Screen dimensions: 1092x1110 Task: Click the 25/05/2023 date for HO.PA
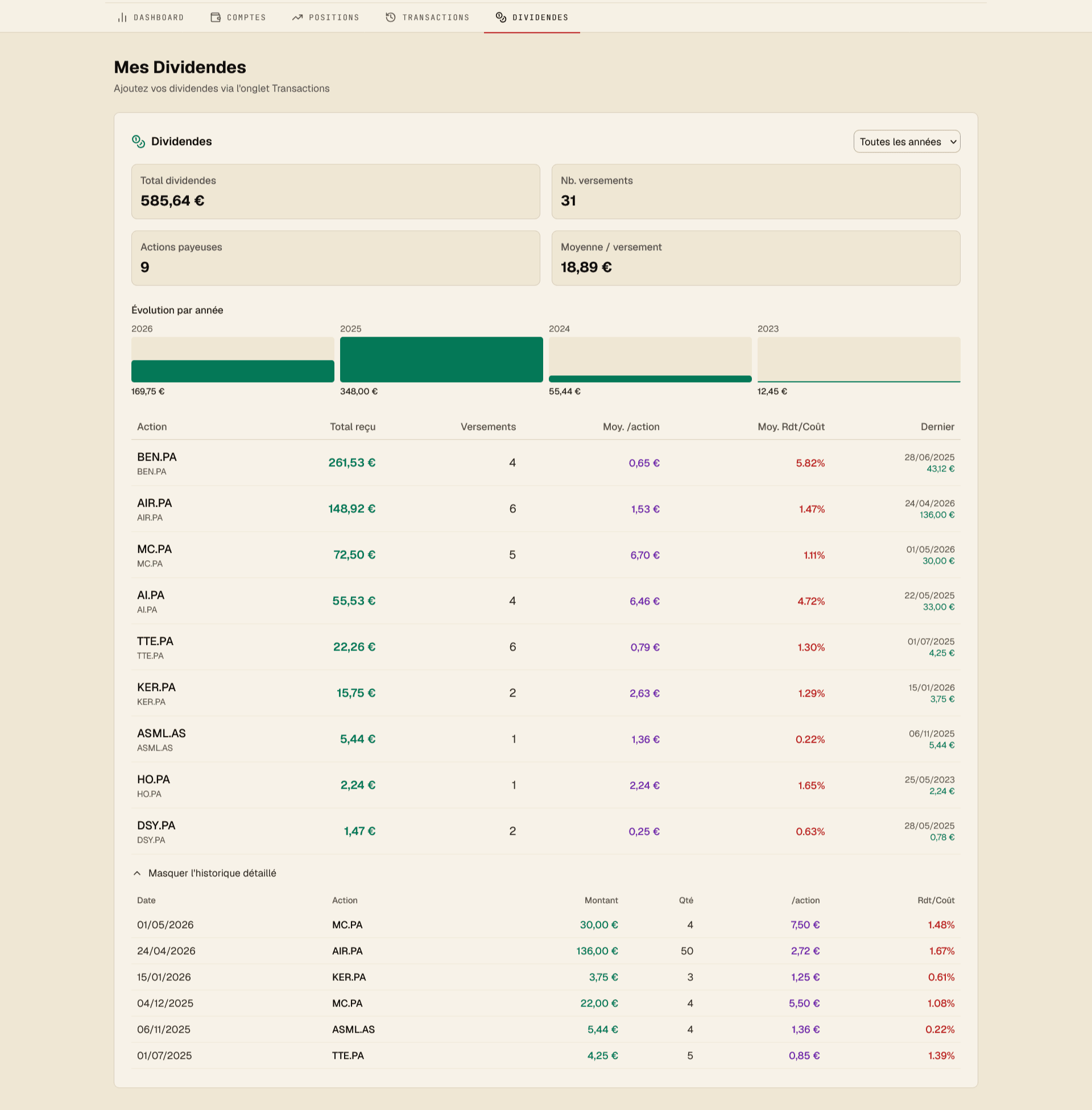click(x=929, y=780)
